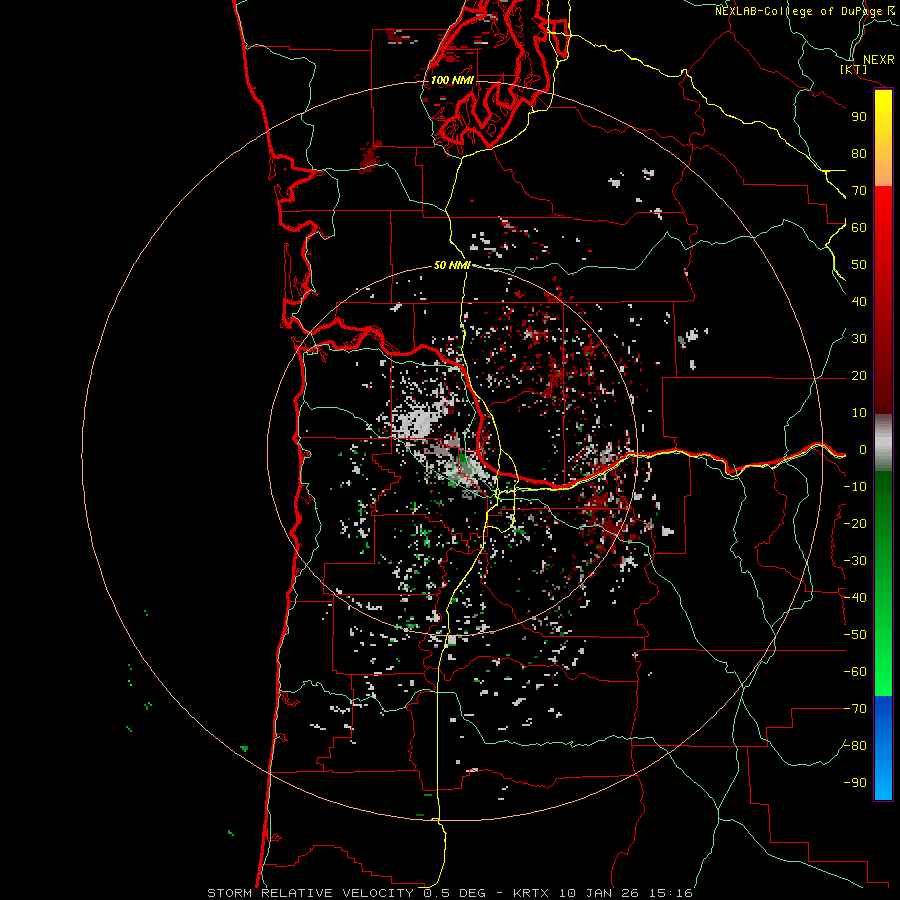Click the -60 value on velocity scale
The width and height of the screenshot is (900, 900).
(x=855, y=672)
